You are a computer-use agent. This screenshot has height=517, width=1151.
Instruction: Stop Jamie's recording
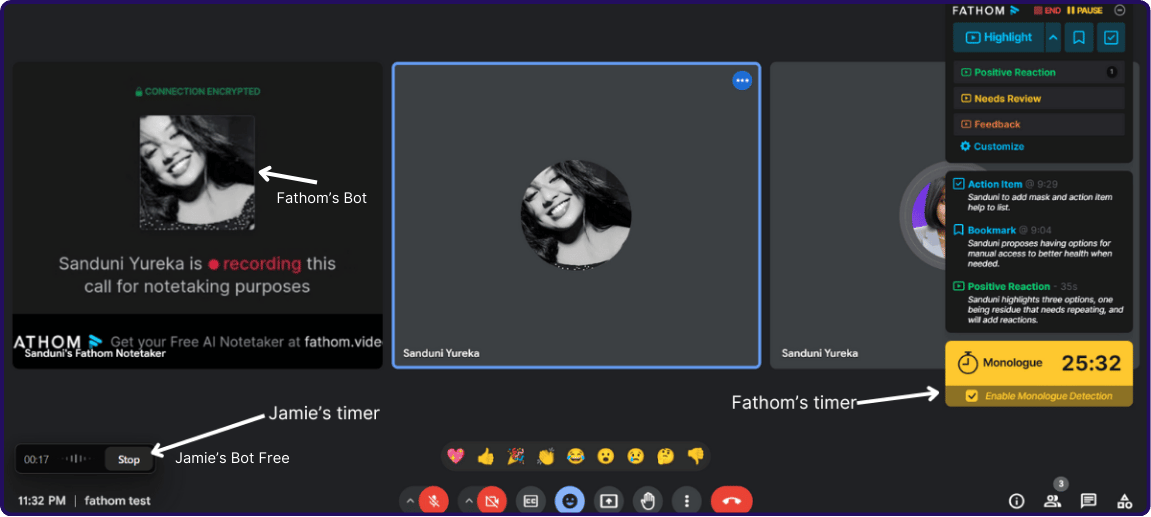point(128,460)
